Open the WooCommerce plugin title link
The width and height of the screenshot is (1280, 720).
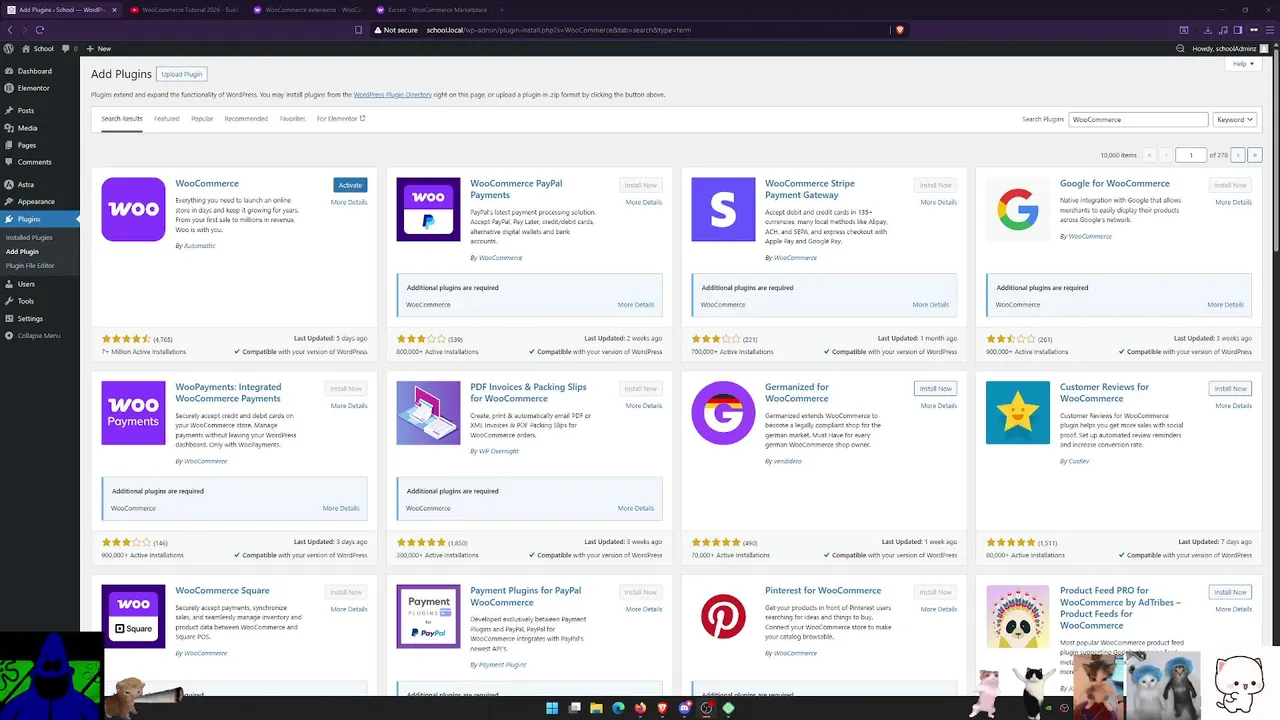pos(207,184)
